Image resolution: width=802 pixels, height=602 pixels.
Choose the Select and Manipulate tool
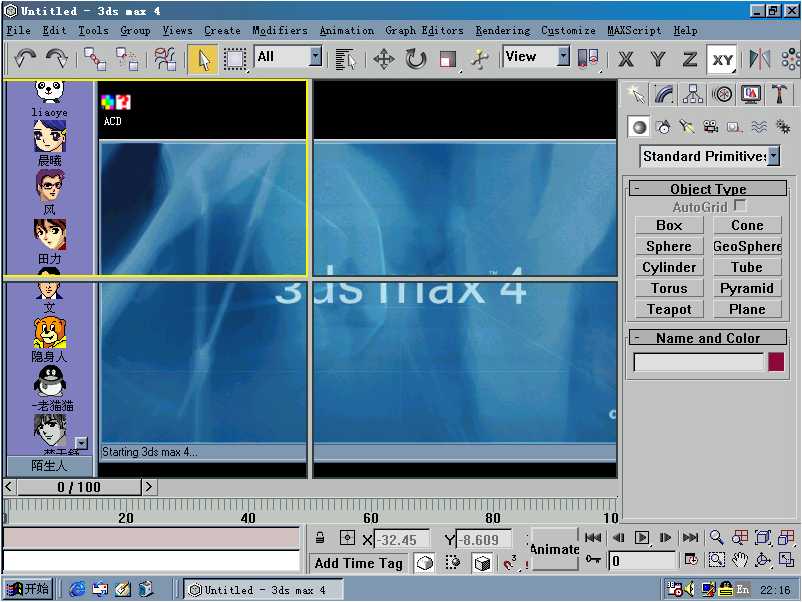pyautogui.click(x=480, y=59)
